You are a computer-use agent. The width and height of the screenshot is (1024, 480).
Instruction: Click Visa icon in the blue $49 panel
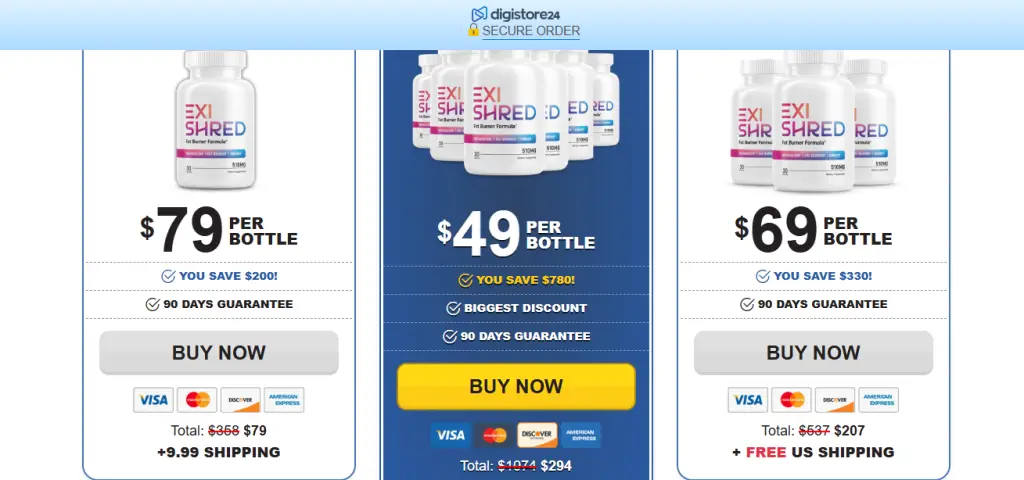click(450, 435)
